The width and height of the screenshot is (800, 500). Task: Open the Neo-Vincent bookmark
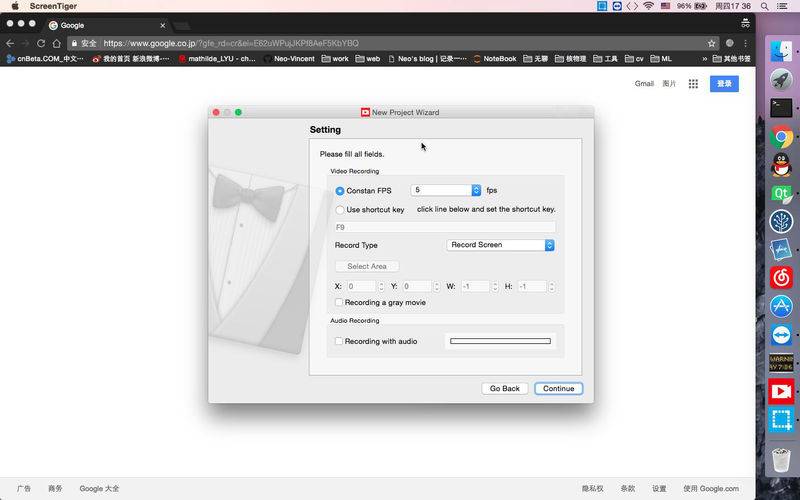pos(289,59)
